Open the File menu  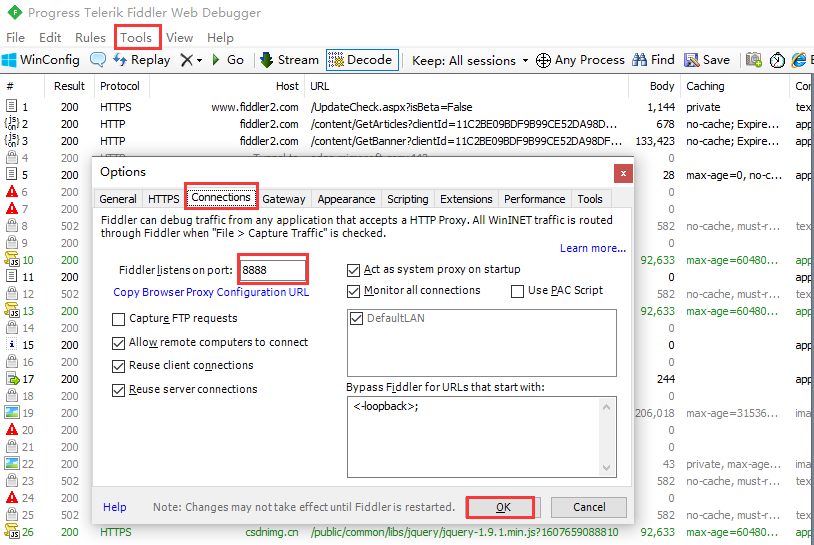point(16,38)
